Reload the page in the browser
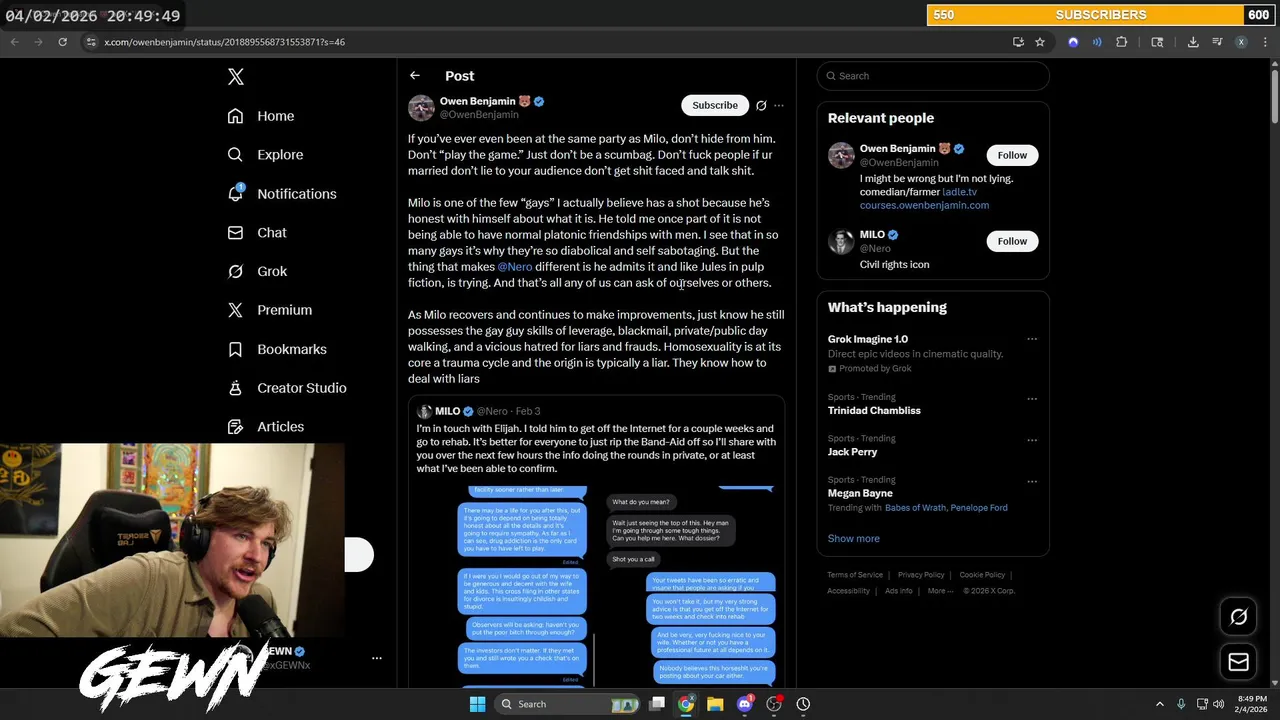The height and width of the screenshot is (720, 1280). pyautogui.click(x=62, y=42)
